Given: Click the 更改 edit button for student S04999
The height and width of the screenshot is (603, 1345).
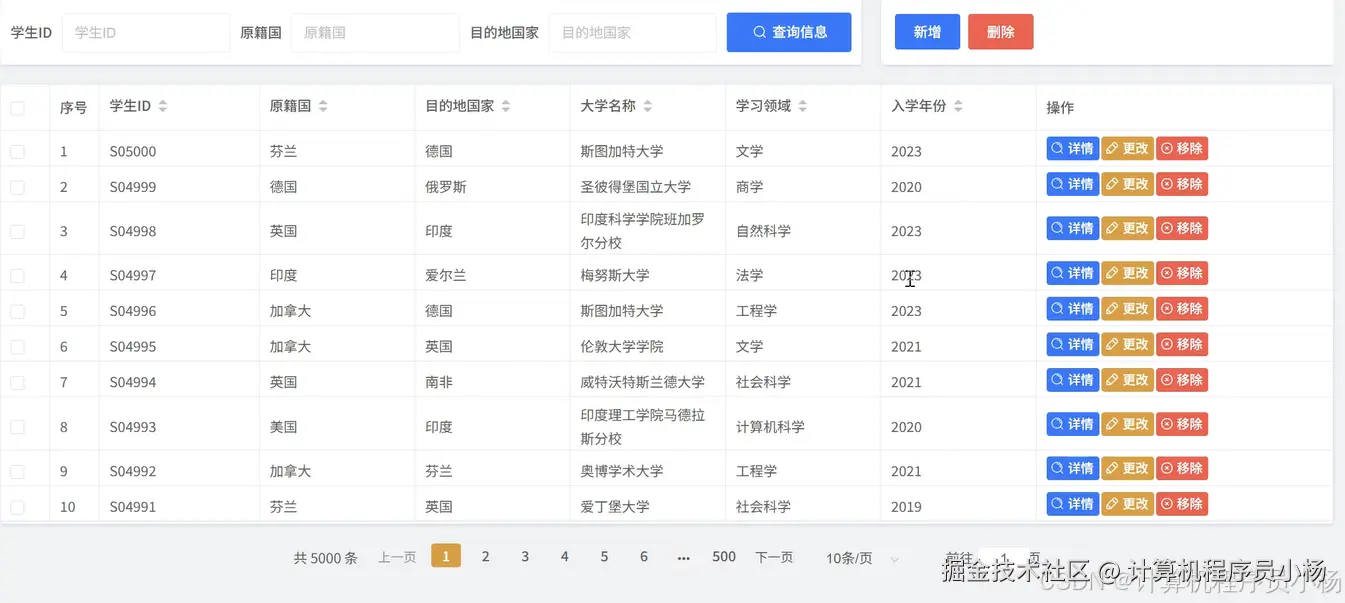Looking at the screenshot, I should pyautogui.click(x=1126, y=183).
